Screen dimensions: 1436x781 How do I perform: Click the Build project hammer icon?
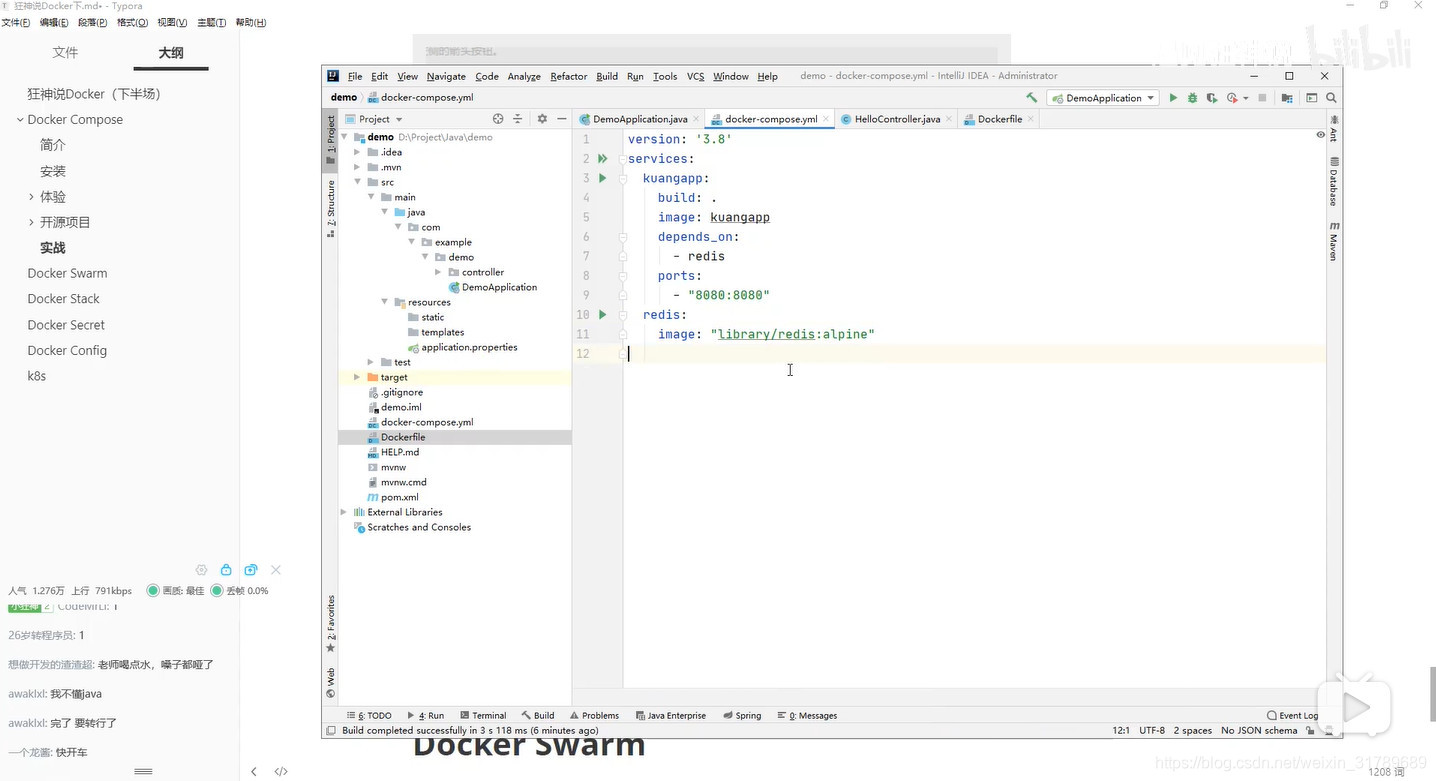click(1031, 98)
